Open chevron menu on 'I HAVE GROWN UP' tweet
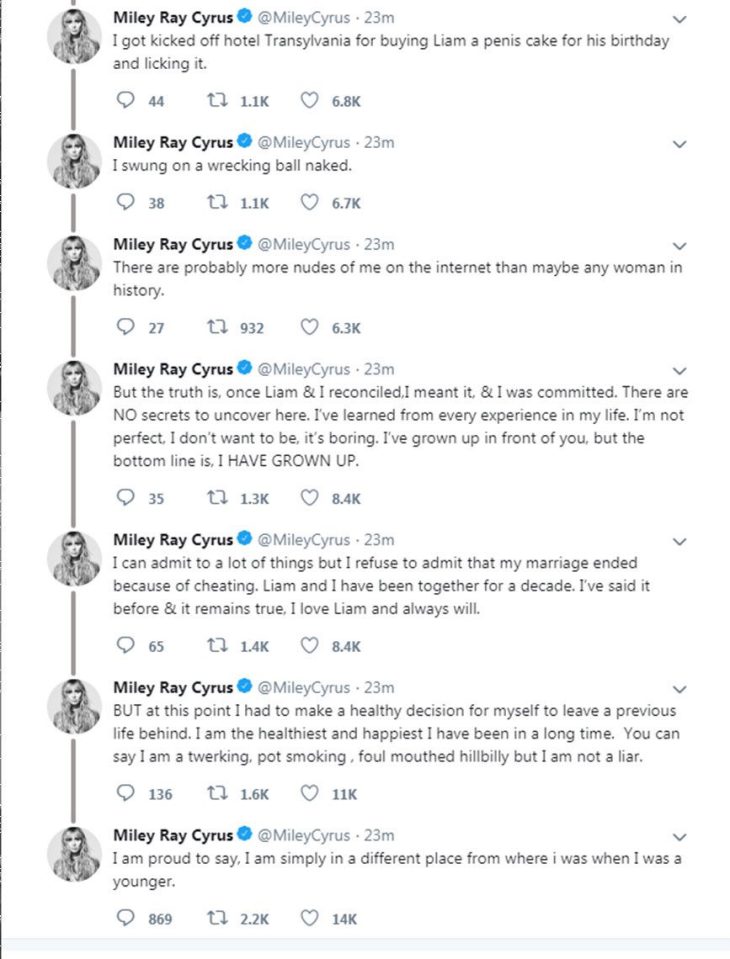 coord(679,371)
